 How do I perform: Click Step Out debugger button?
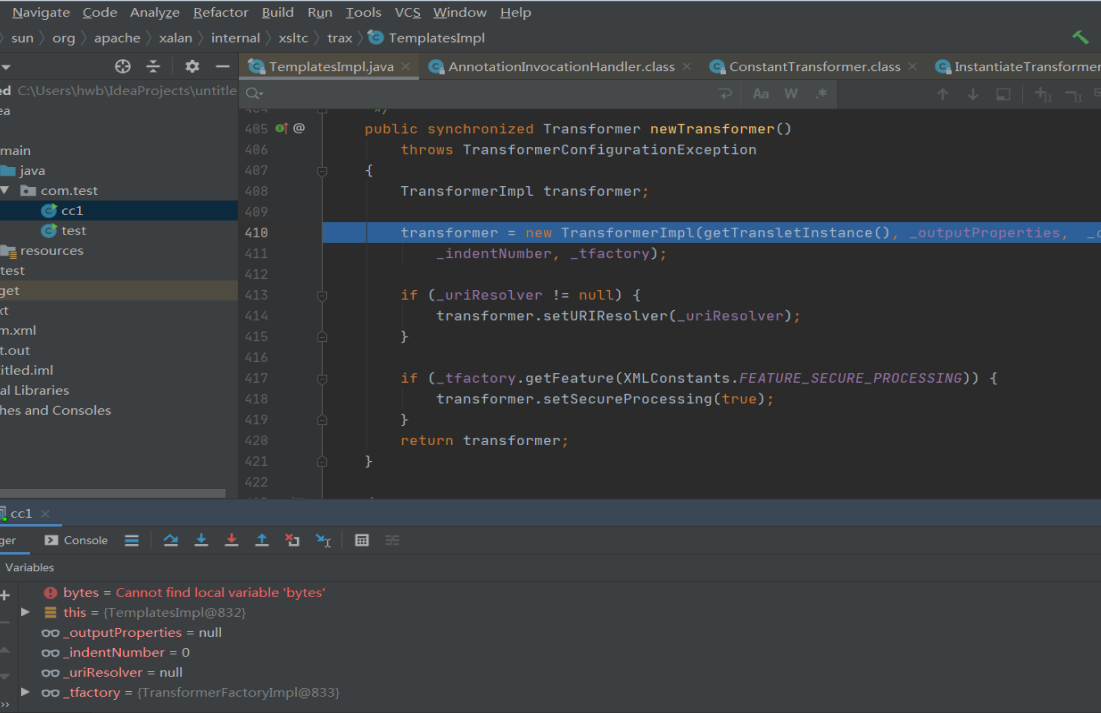[x=262, y=540]
